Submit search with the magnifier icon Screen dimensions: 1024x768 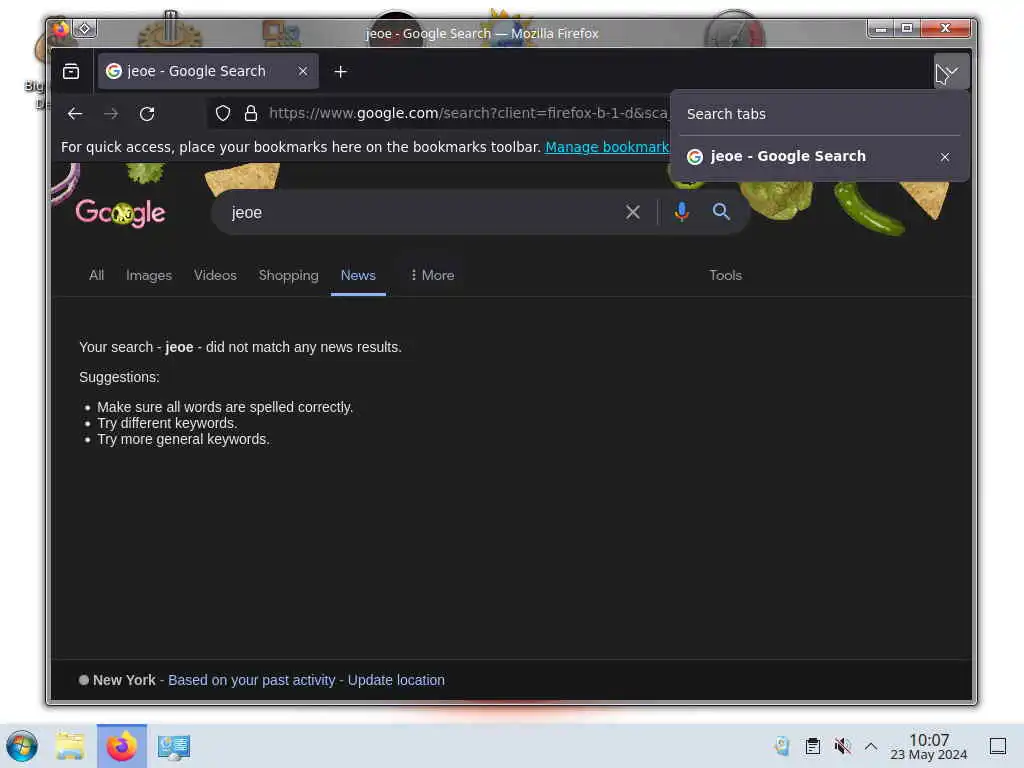tap(720, 212)
